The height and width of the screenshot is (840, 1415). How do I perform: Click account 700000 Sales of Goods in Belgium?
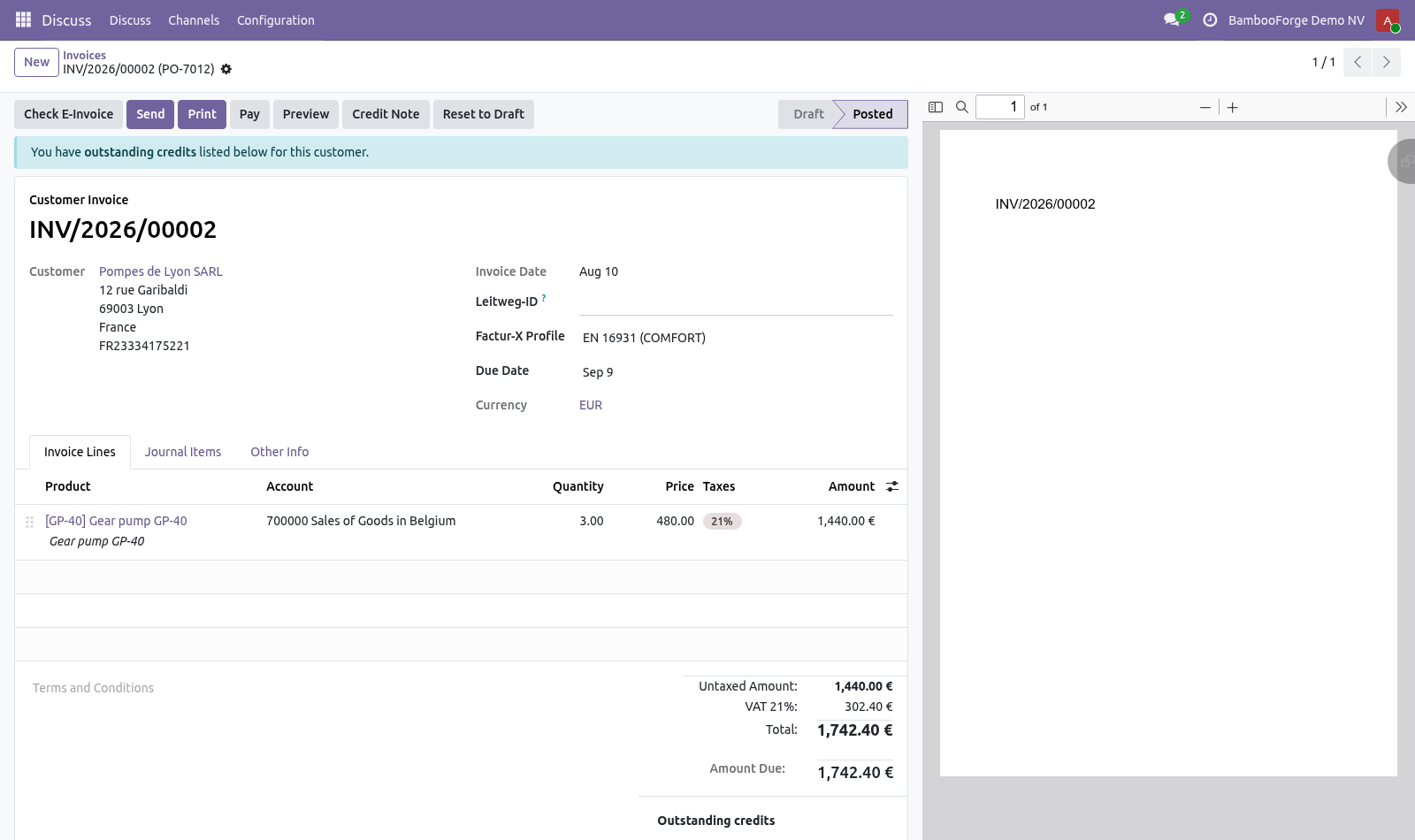coord(361,521)
